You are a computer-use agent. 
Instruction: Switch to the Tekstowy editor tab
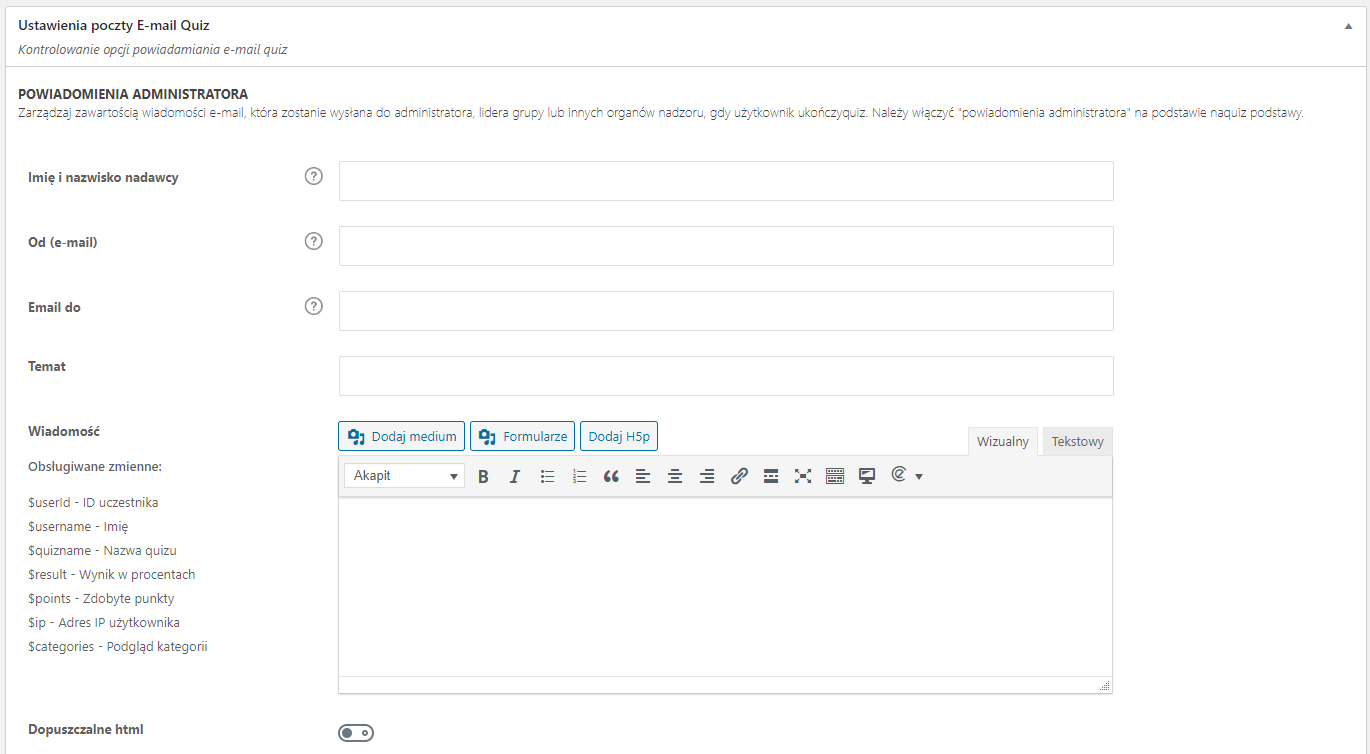[1077, 442]
